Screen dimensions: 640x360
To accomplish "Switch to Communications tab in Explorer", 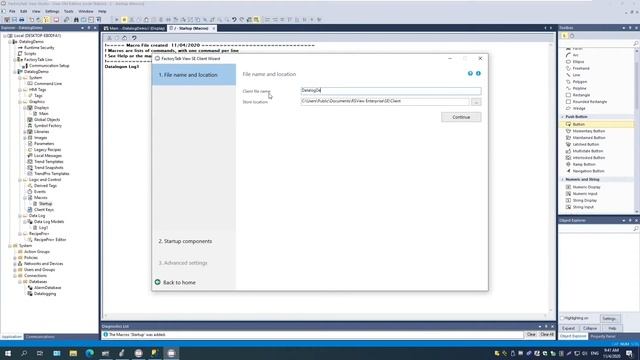I will click(x=40, y=337).
